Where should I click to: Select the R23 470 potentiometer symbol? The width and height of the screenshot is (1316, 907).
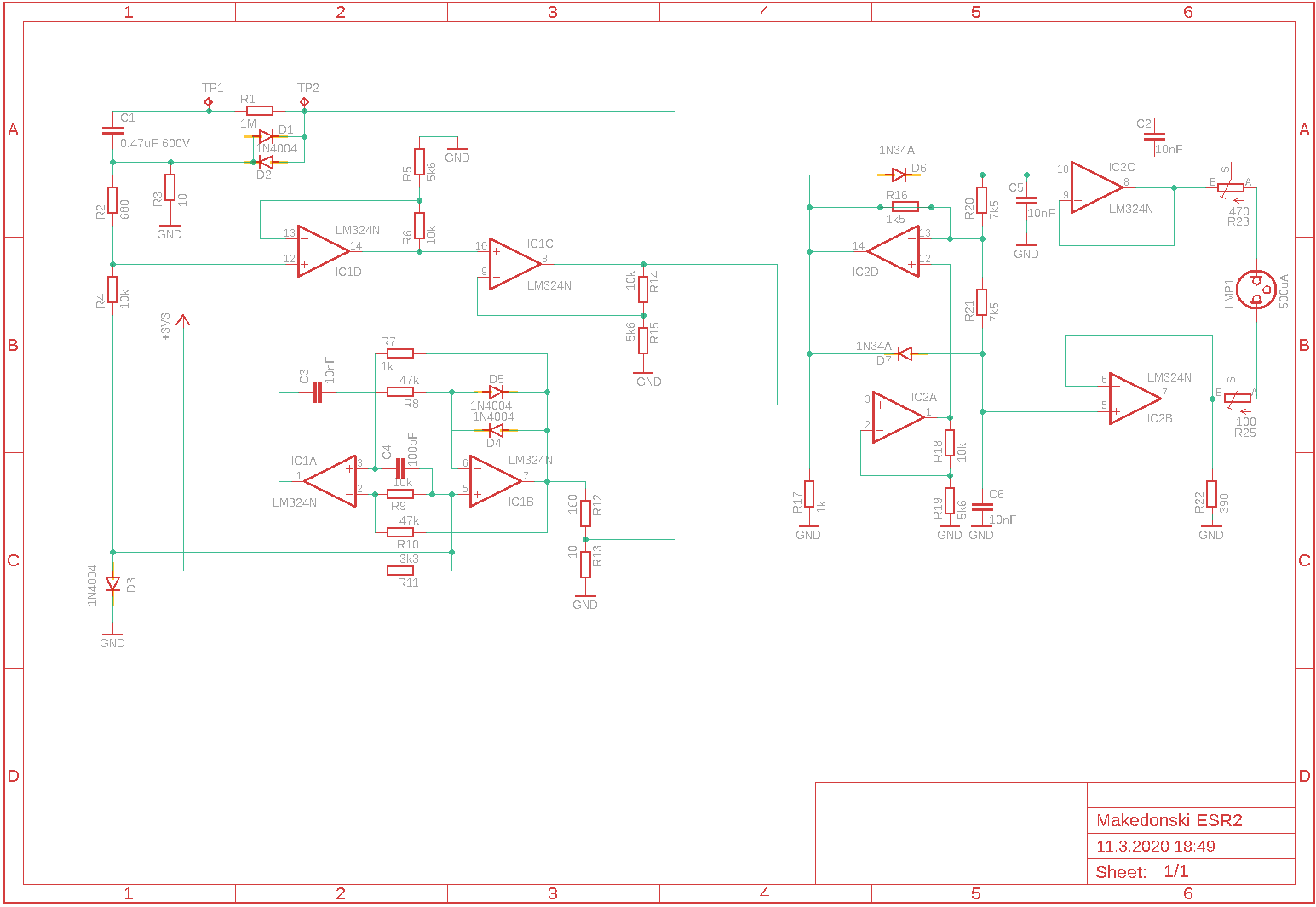pyautogui.click(x=1230, y=188)
